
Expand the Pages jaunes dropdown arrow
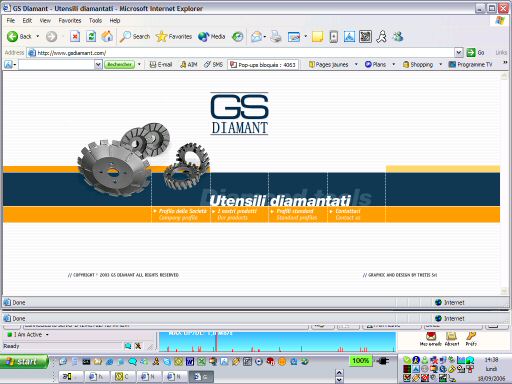coord(356,64)
